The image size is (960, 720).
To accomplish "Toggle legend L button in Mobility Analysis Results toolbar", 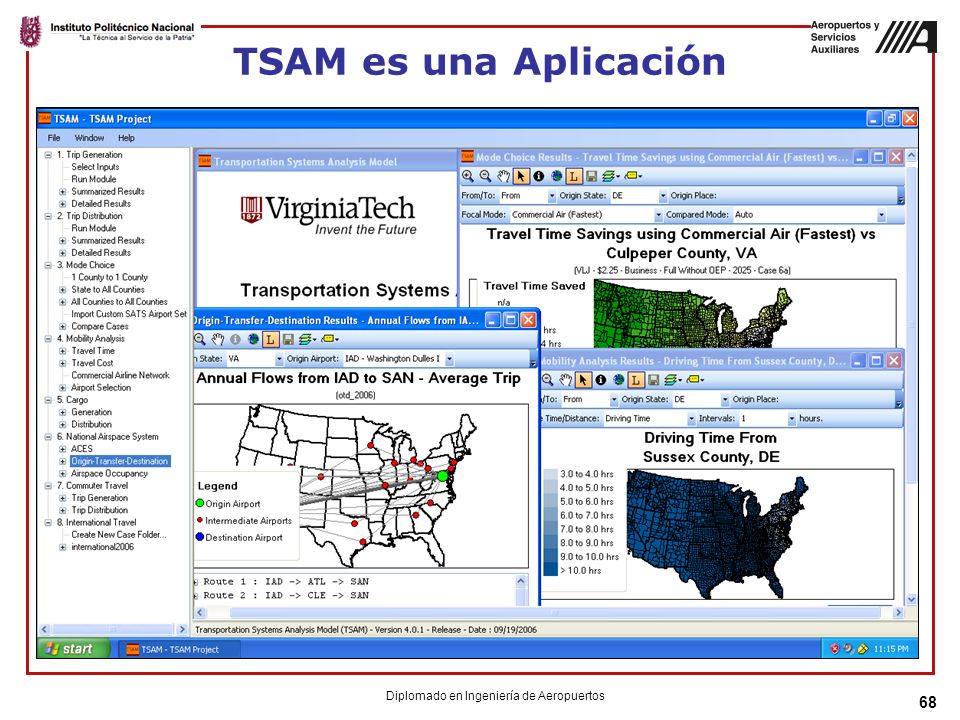I will click(x=636, y=380).
